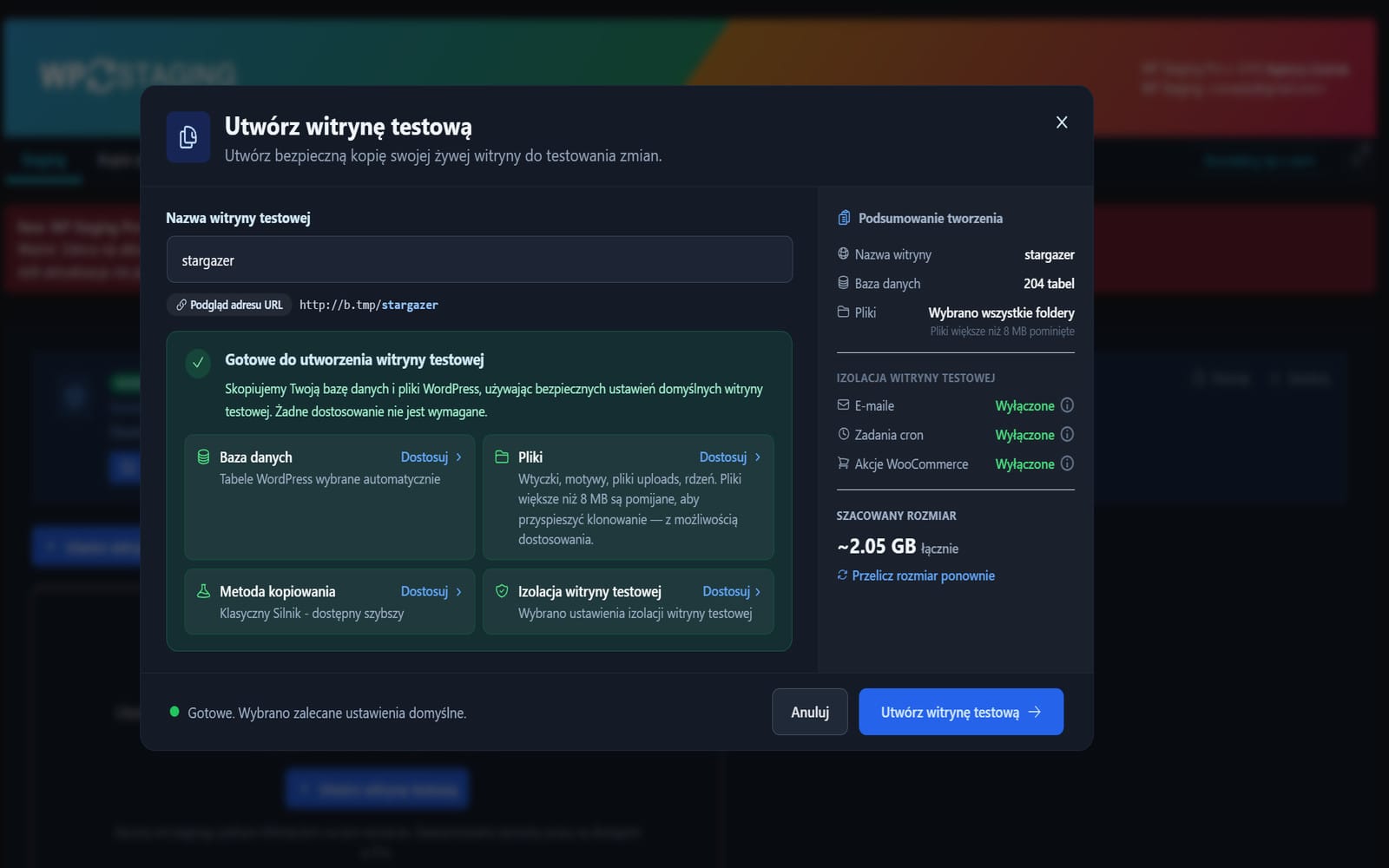This screenshot has width=1389, height=868.
Task: Click the clone icon beside the dialog title
Action: pos(188,137)
